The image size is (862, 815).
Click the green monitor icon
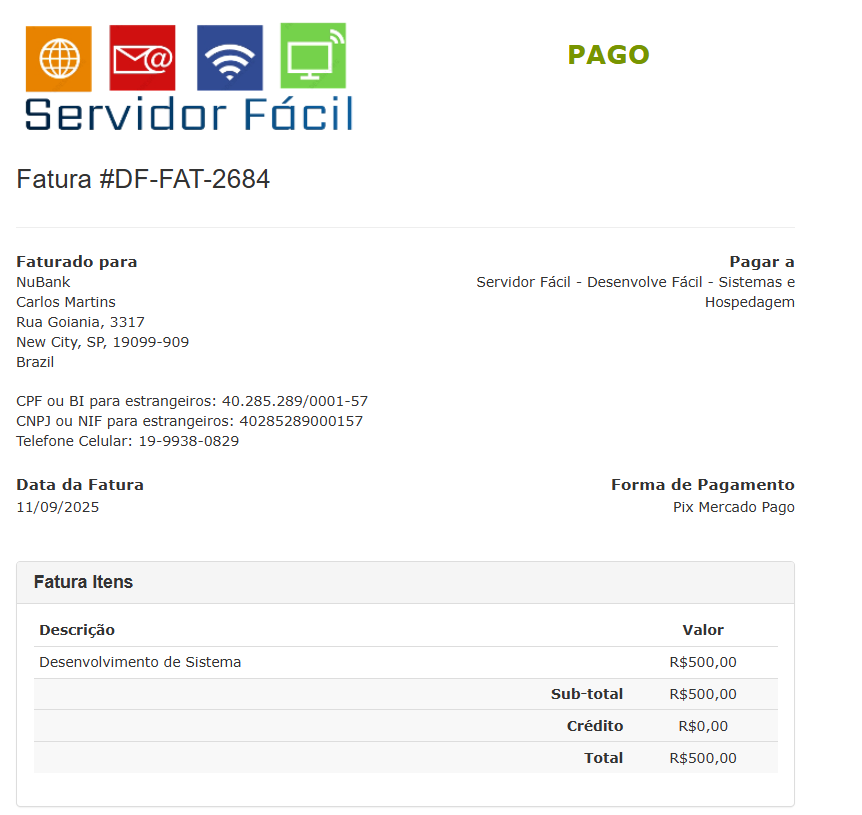[x=313, y=56]
